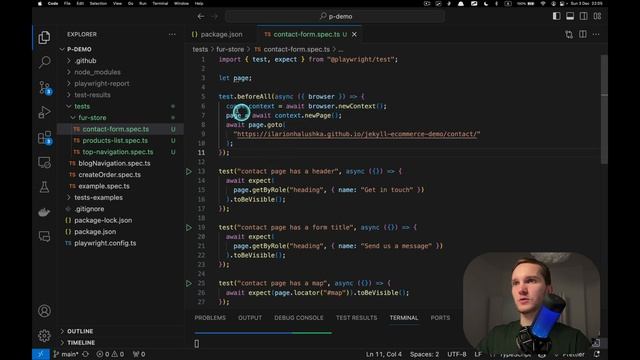Switch to the PROBLEMS panel tab
Image resolution: width=640 pixels, height=360 pixels.
coord(210,318)
